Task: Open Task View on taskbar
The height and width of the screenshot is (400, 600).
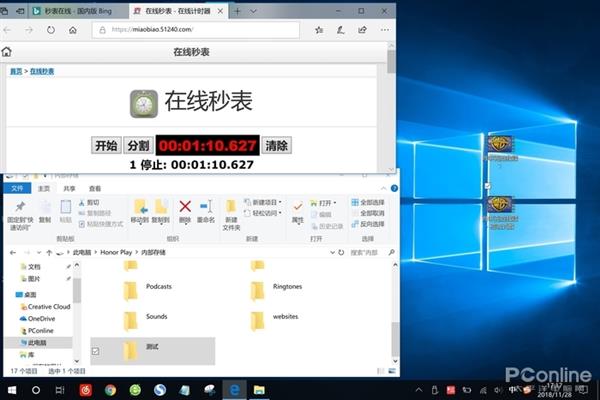Action: pyautogui.click(x=60, y=390)
